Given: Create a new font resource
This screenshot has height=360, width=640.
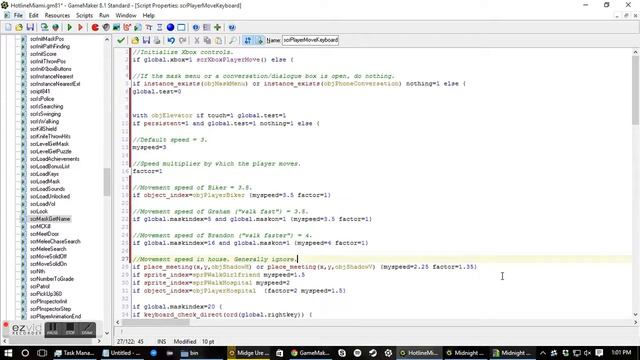Looking at the screenshot, I should pos(149,27).
